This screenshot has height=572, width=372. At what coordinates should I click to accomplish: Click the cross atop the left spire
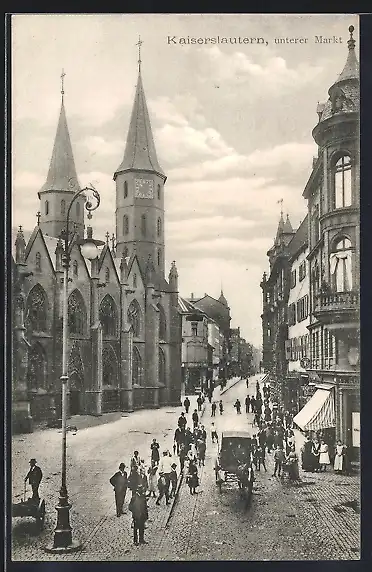[63, 81]
